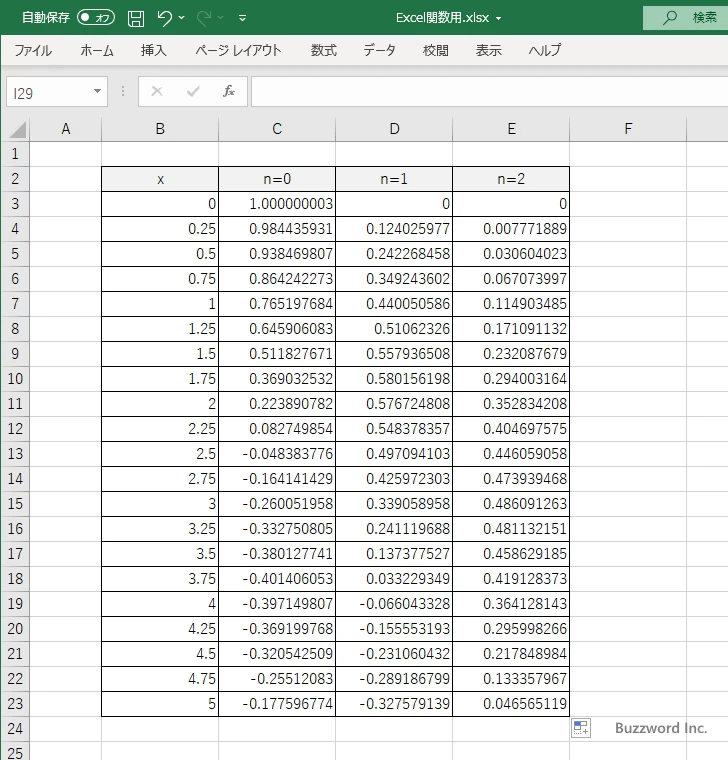Click the 検索 search box

685,18
